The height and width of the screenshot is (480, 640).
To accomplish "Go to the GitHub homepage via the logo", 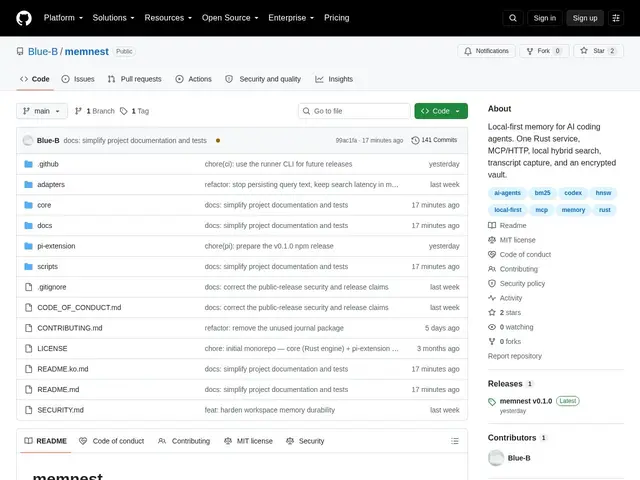I will click(24, 18).
